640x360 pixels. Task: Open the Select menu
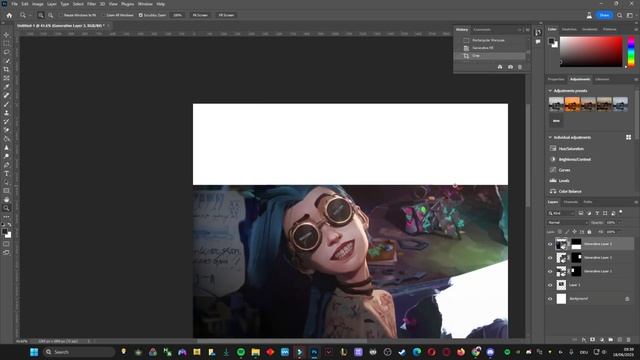(78, 4)
